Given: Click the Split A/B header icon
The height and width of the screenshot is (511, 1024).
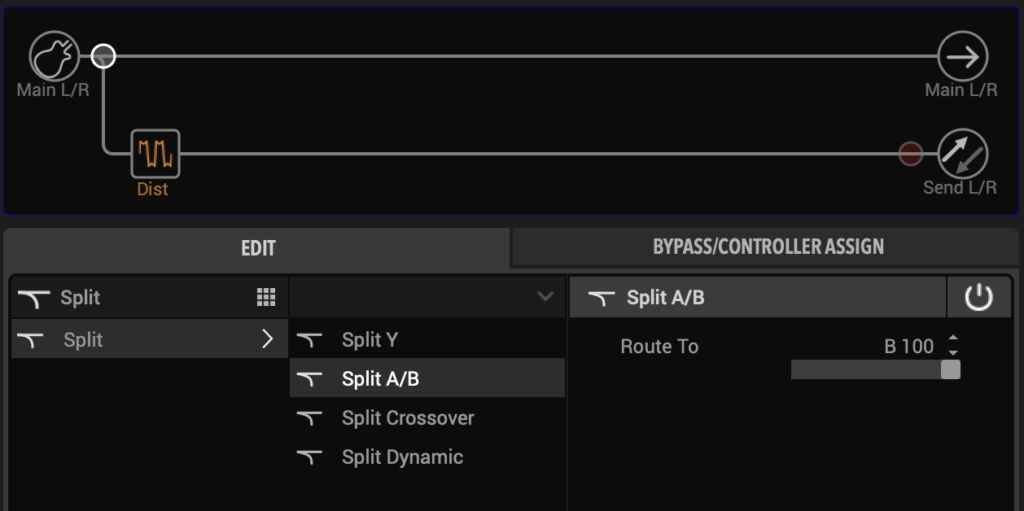Looking at the screenshot, I should tap(601, 298).
